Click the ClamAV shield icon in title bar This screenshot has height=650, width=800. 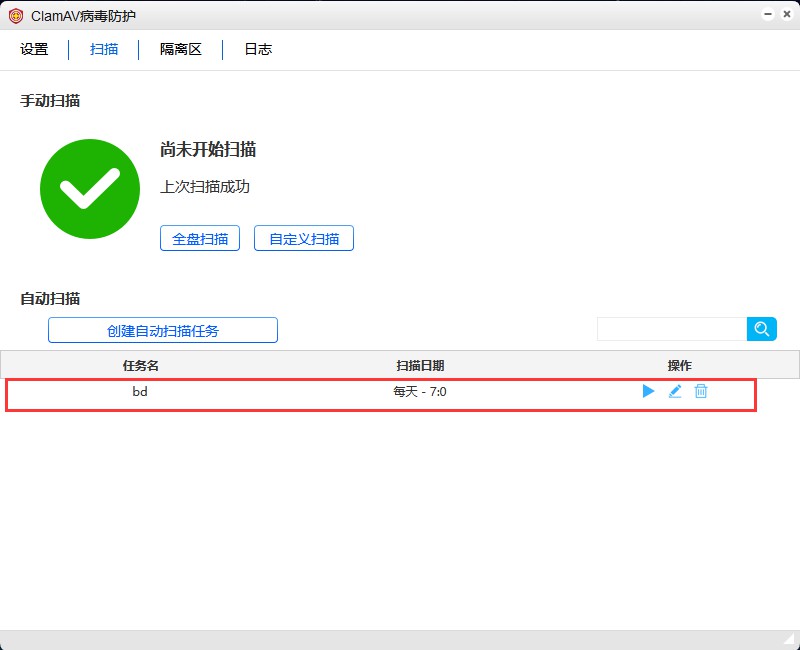click(x=16, y=16)
